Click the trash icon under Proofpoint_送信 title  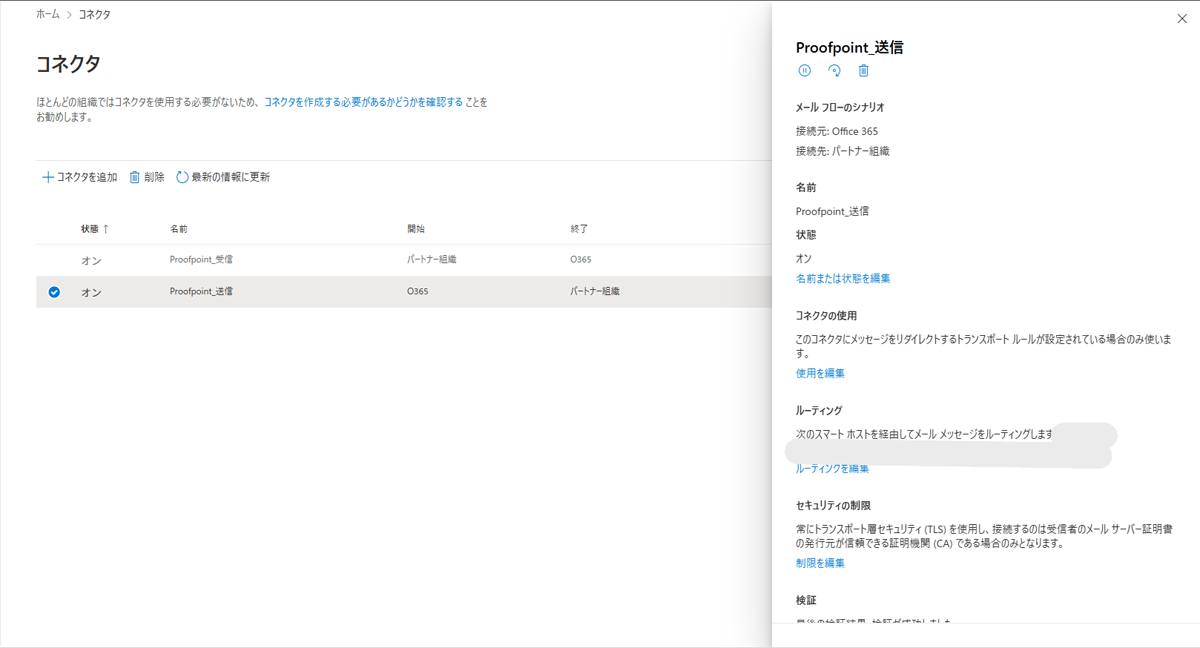[864, 70]
